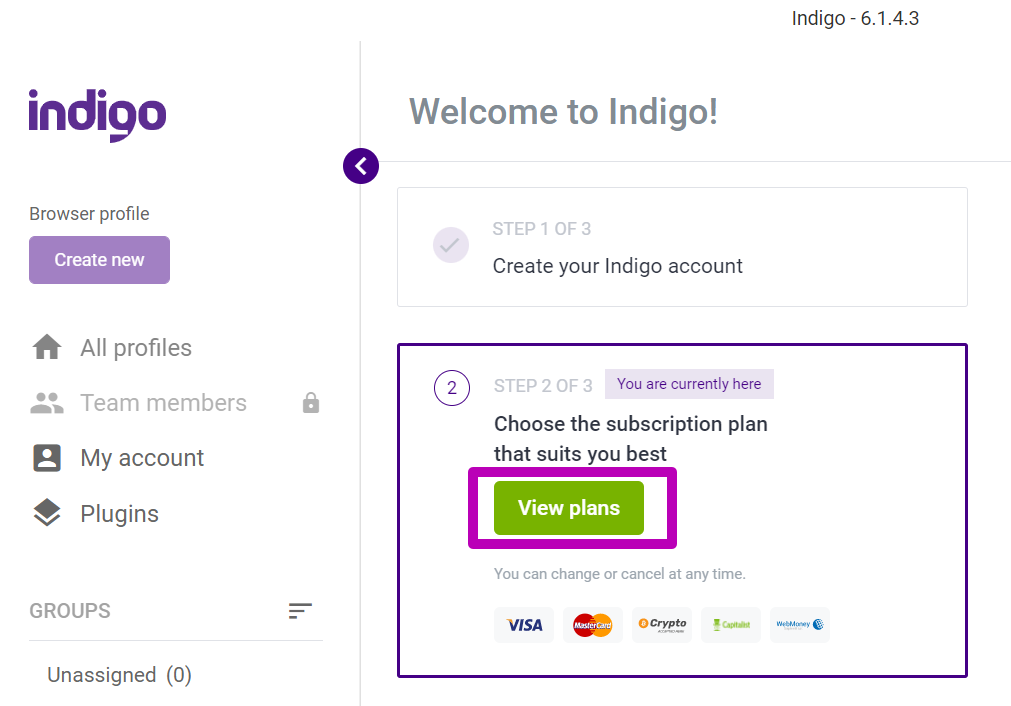Click the Create new button
Screen dimensions: 1011x706
[99, 260]
